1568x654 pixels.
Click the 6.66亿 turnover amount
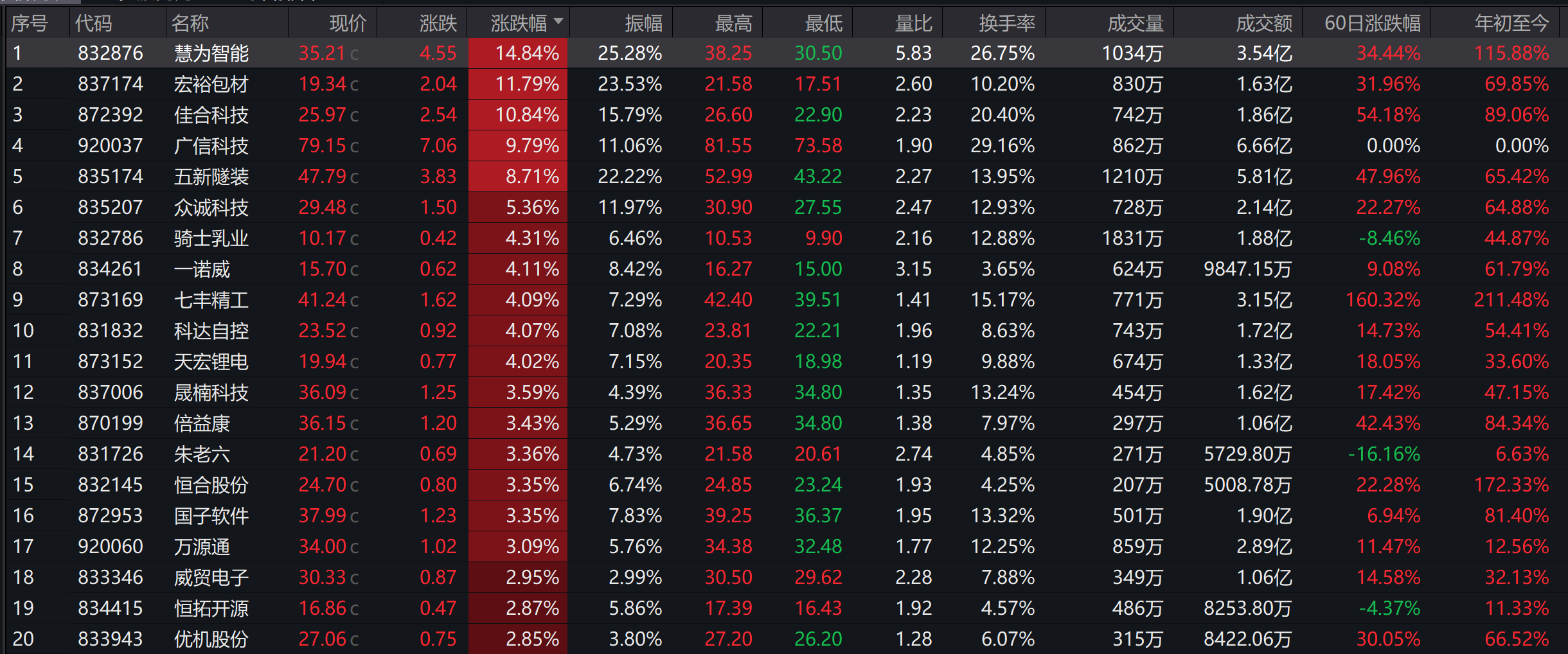click(1264, 146)
